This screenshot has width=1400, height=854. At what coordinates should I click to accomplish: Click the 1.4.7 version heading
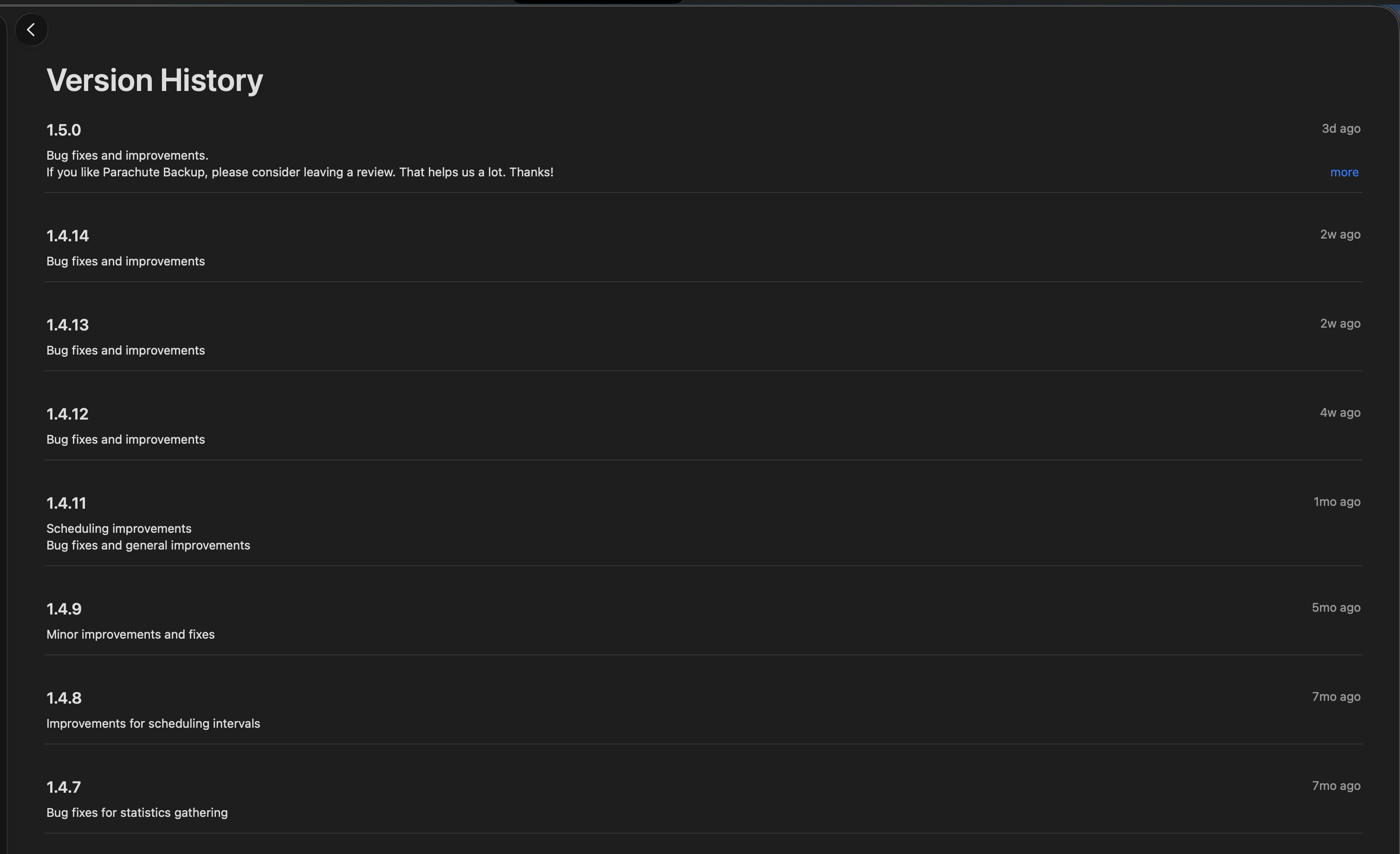[64, 788]
